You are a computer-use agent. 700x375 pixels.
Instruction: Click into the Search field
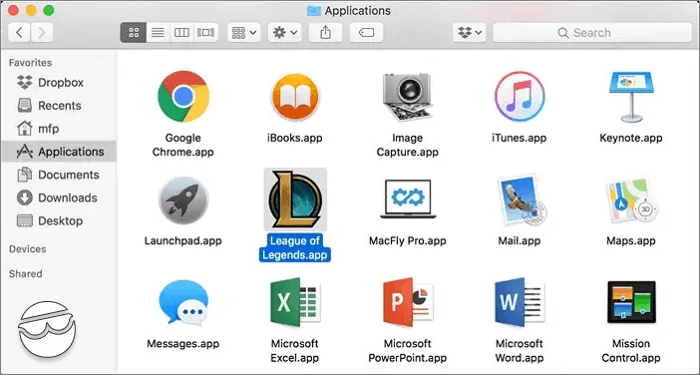click(592, 33)
